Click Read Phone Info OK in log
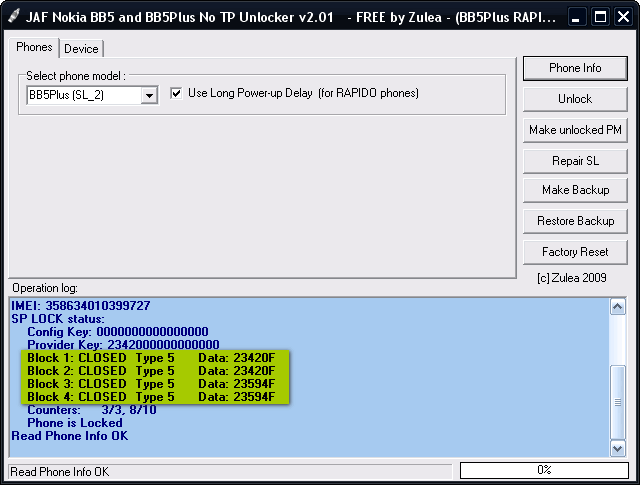 click(x=70, y=436)
